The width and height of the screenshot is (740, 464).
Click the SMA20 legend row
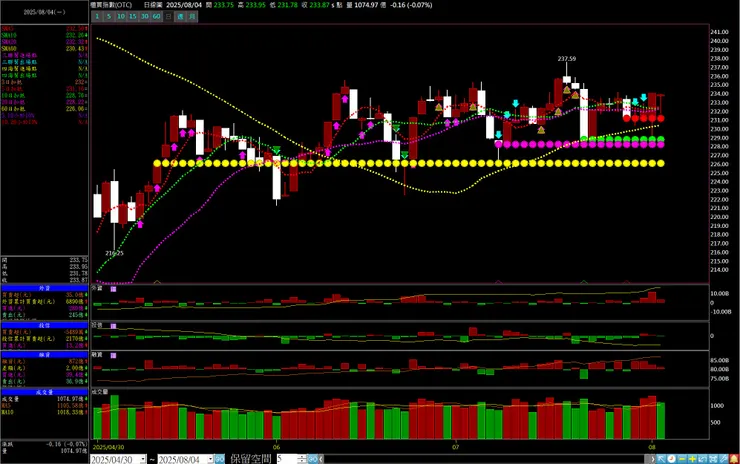click(44, 42)
